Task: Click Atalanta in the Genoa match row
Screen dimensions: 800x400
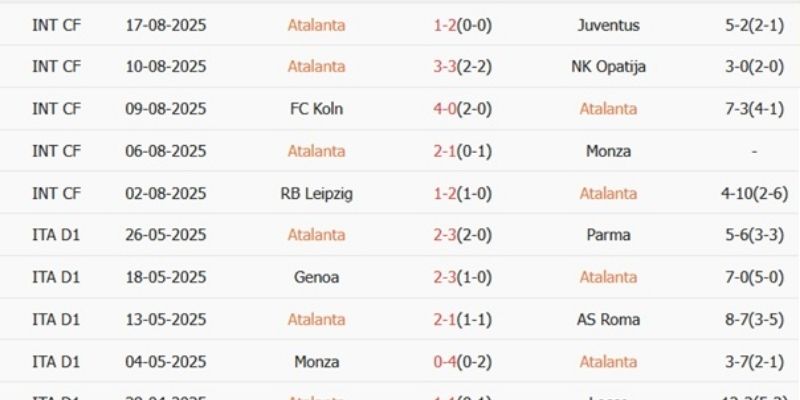Action: click(608, 277)
